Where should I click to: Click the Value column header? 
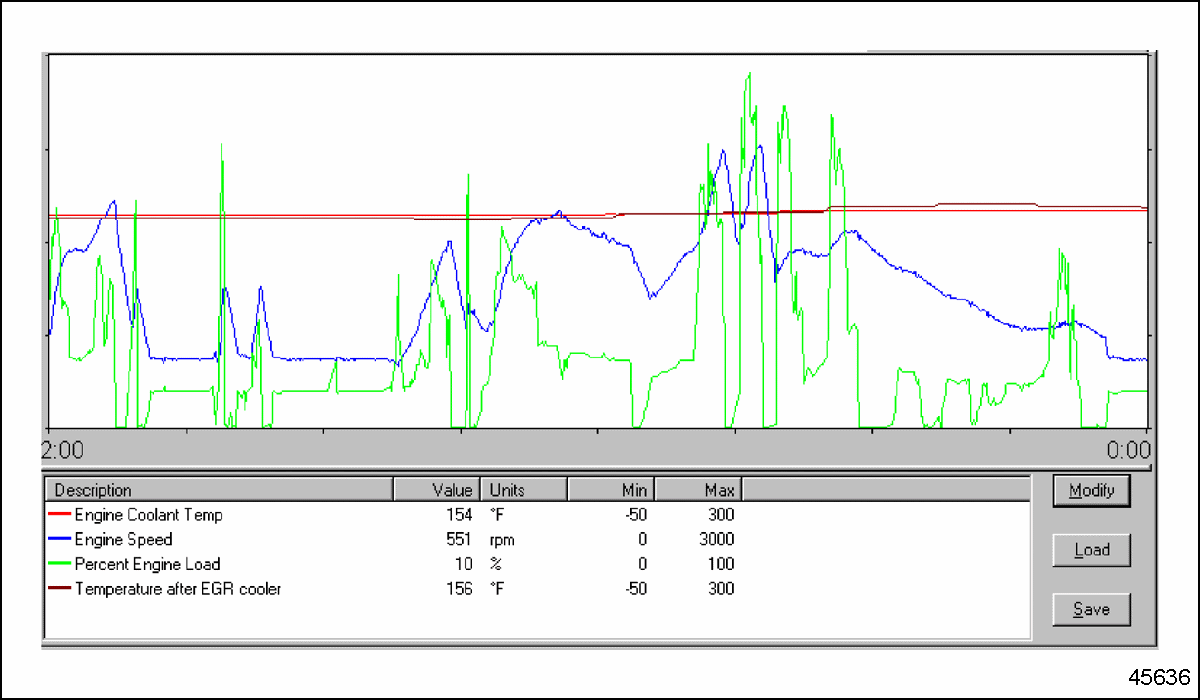(436, 490)
